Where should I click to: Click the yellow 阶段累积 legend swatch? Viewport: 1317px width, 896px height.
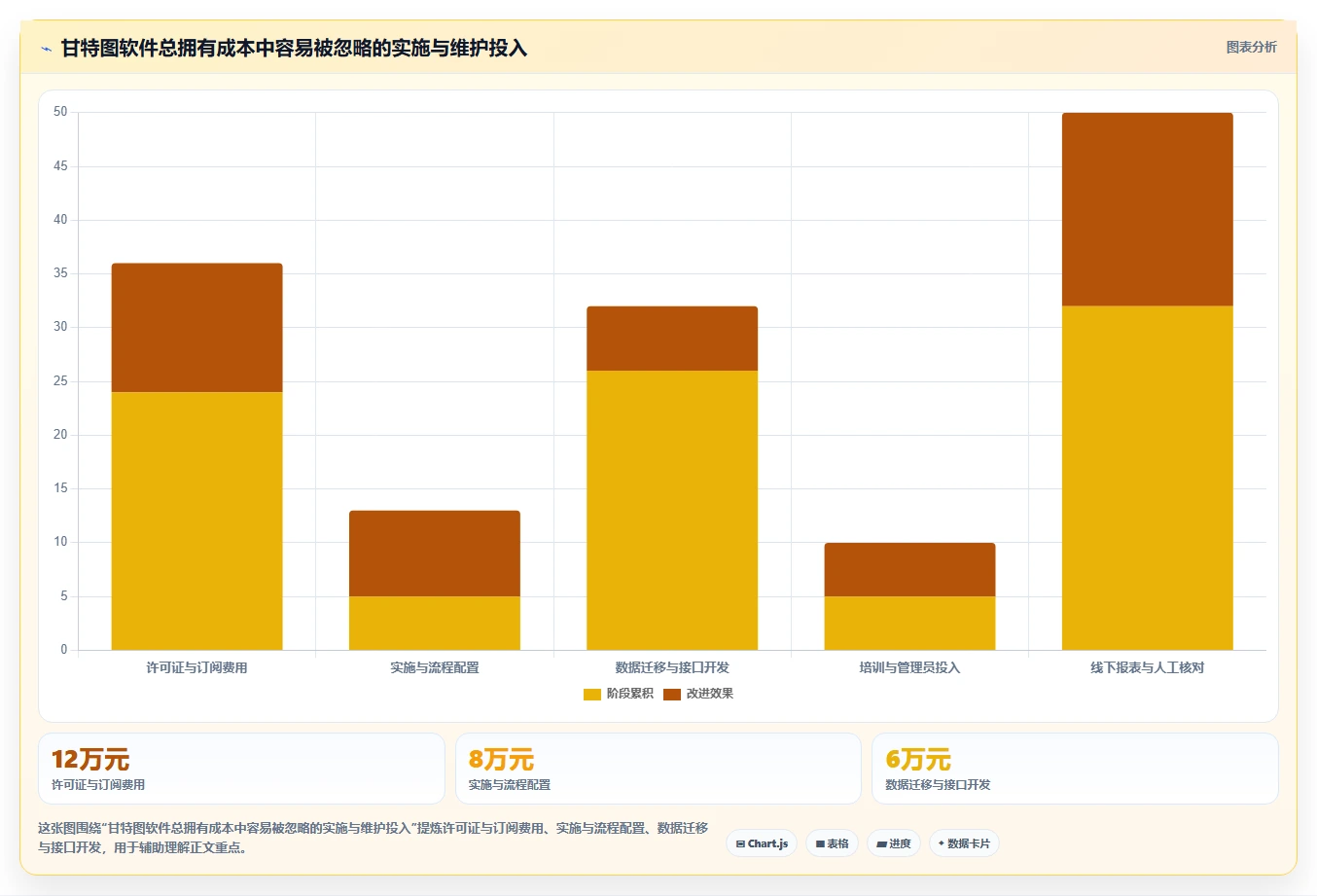[x=592, y=694]
